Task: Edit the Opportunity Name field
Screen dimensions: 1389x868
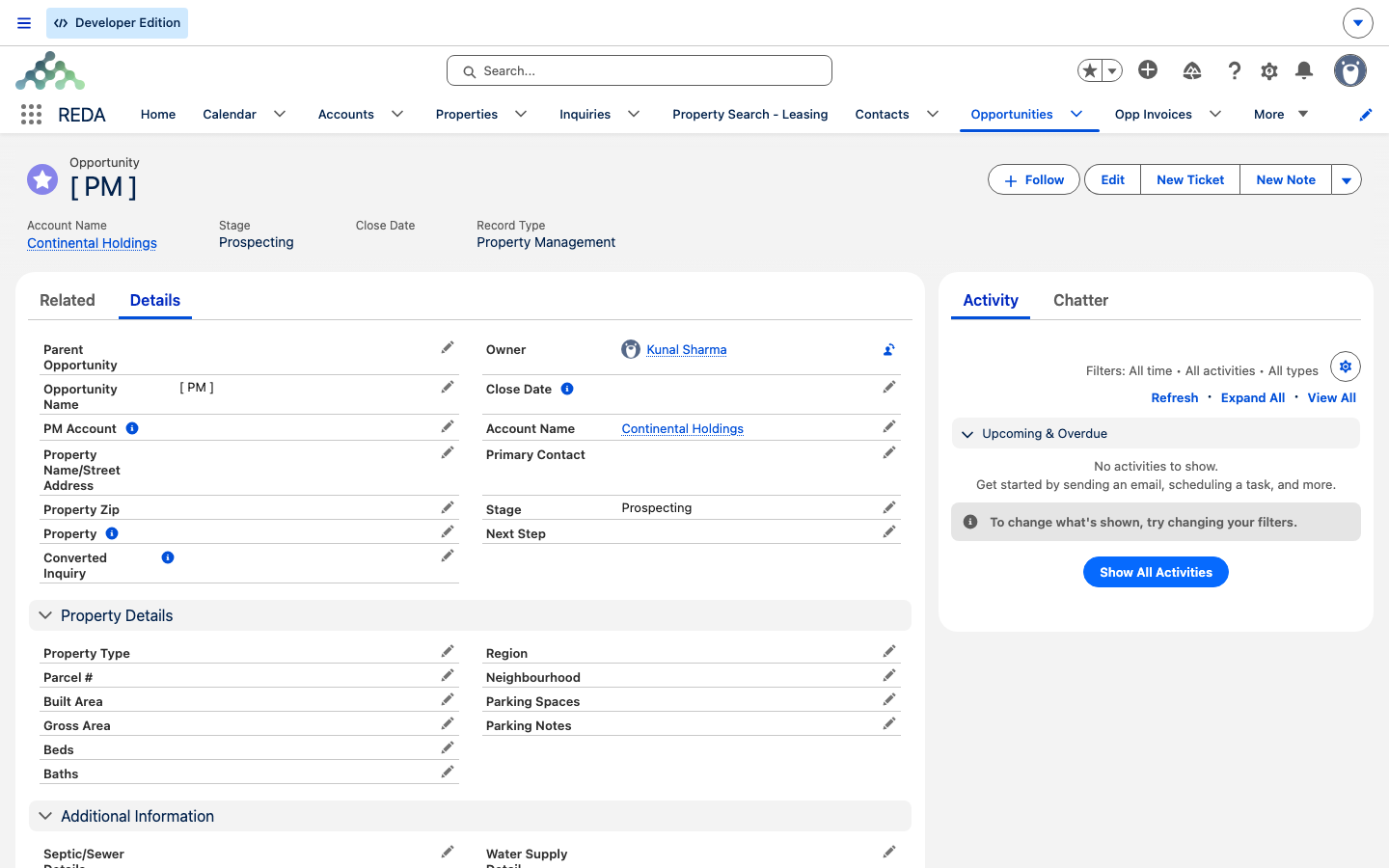Action: point(448,387)
